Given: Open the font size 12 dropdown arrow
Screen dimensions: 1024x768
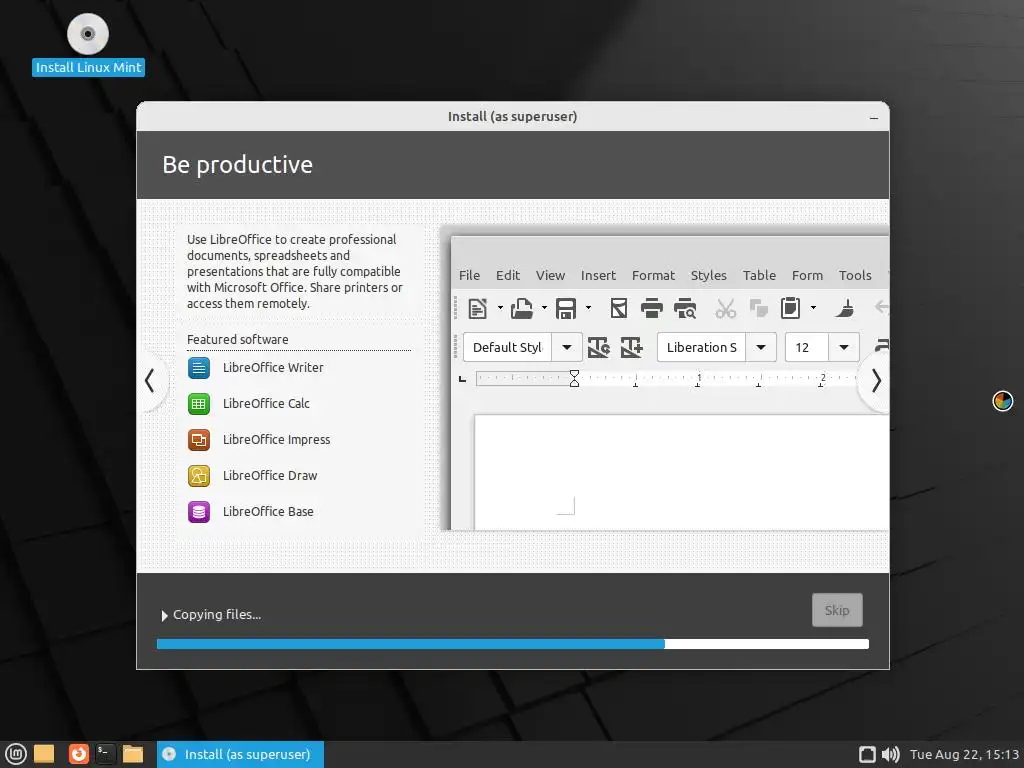Looking at the screenshot, I should (844, 347).
